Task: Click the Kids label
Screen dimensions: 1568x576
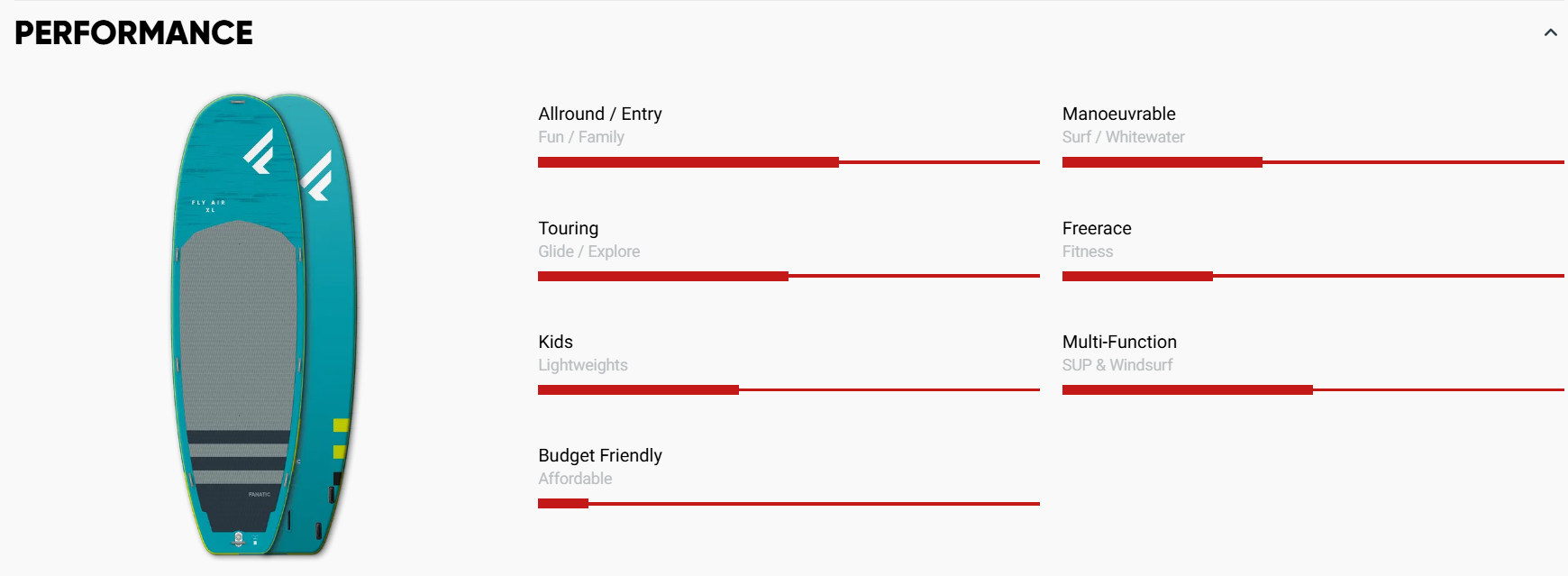Action: pyautogui.click(x=555, y=342)
